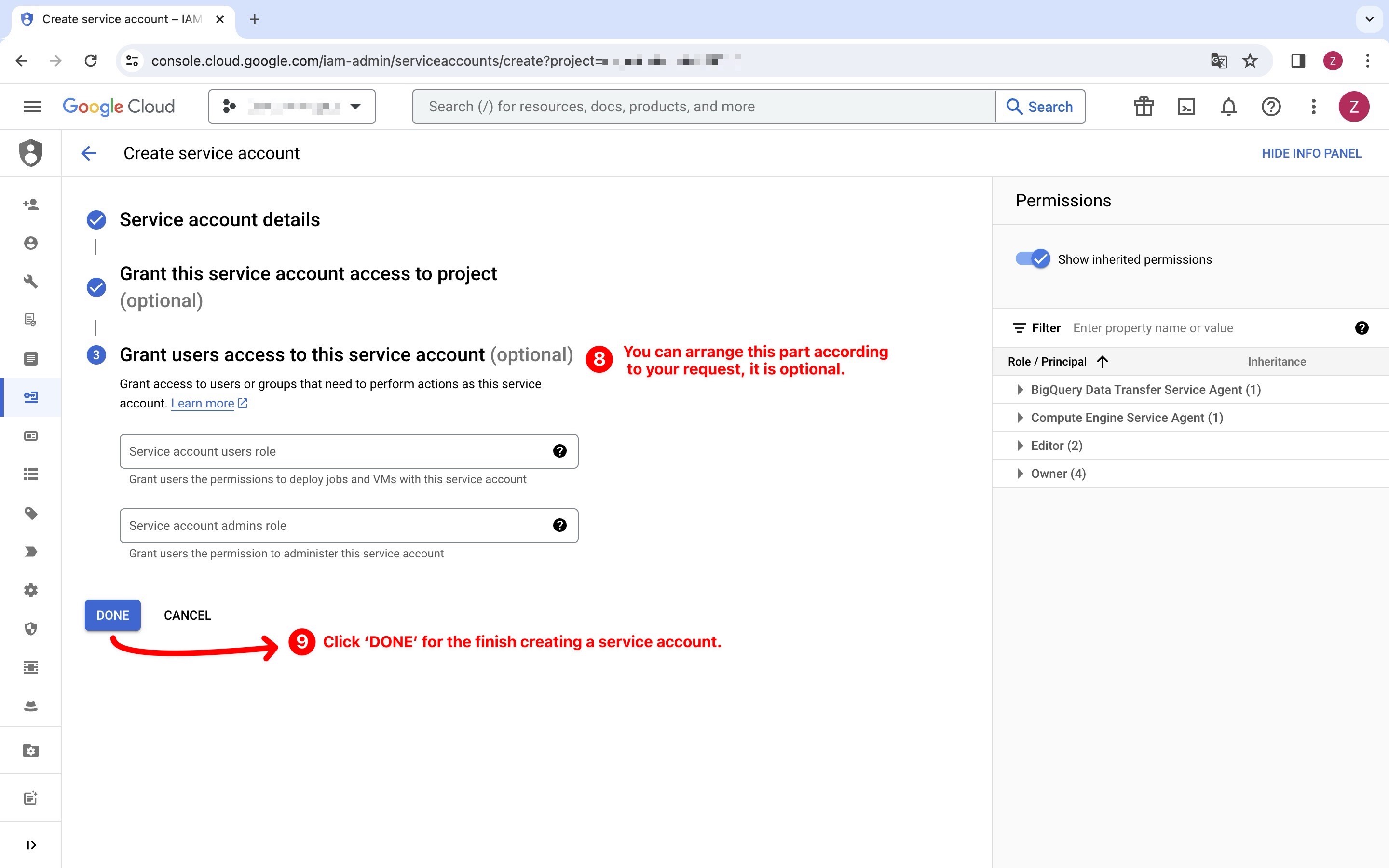This screenshot has width=1389, height=868.
Task: Open the Labels tag sidebar icon
Action: click(x=30, y=513)
